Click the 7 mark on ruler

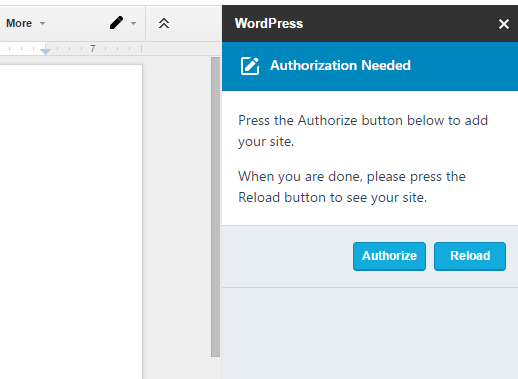coord(93,49)
